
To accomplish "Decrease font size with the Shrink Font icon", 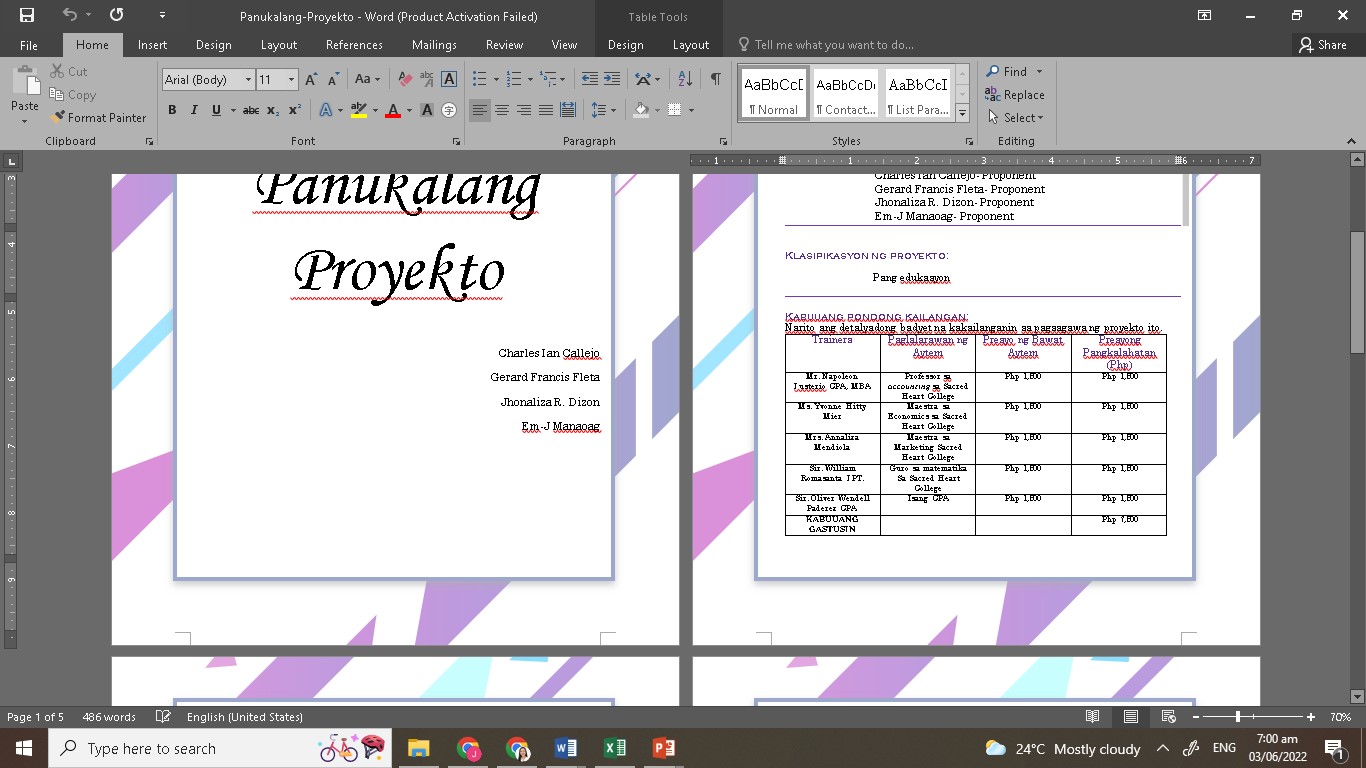I will click(x=333, y=79).
